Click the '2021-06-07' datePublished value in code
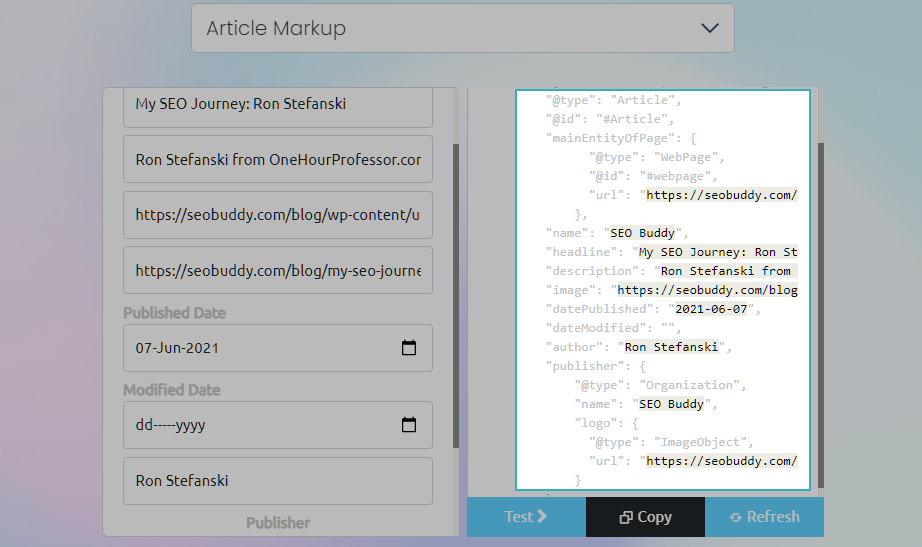Viewport: 922px width, 547px height. (711, 309)
